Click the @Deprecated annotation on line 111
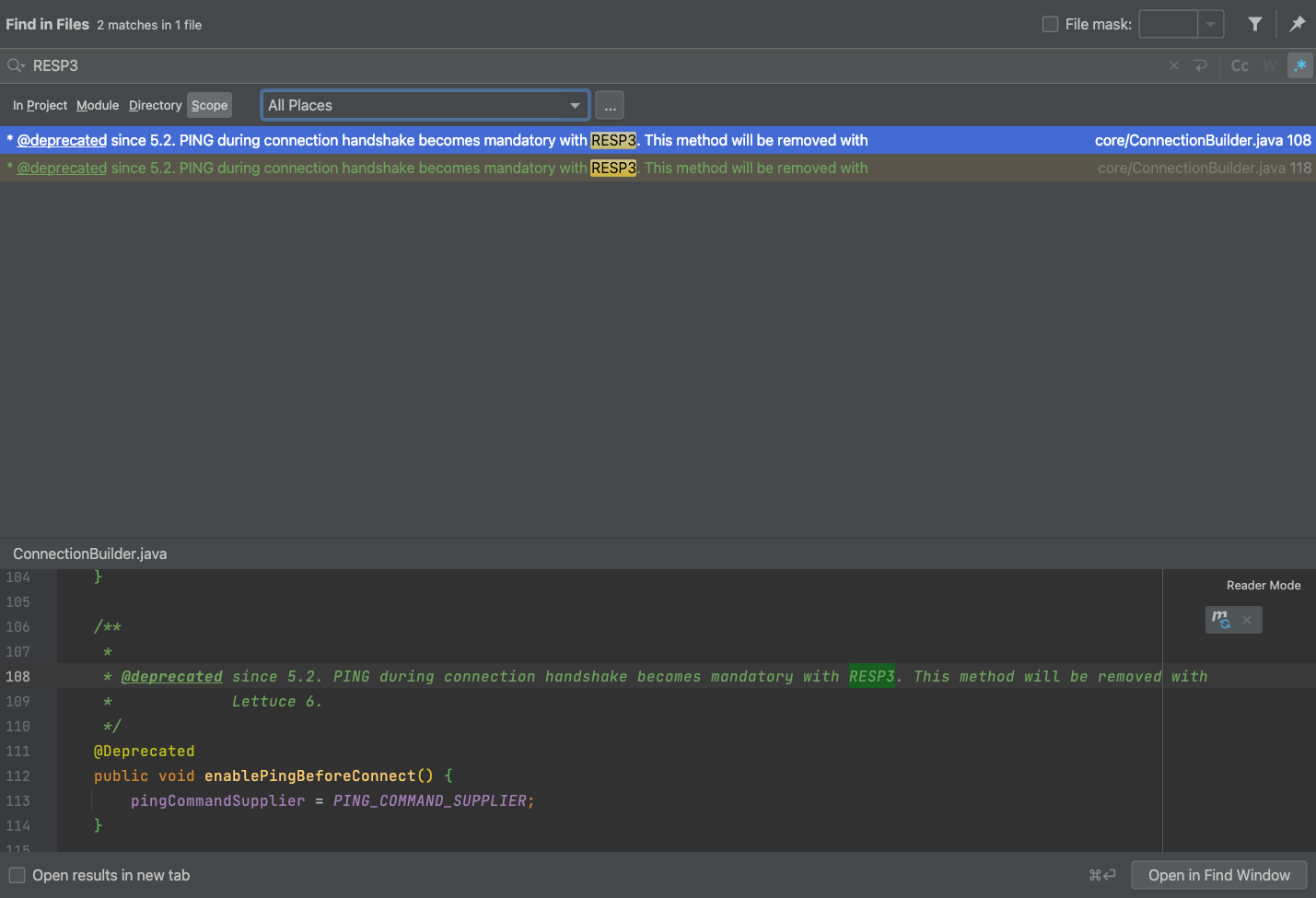The height and width of the screenshot is (898, 1316). coord(145,751)
